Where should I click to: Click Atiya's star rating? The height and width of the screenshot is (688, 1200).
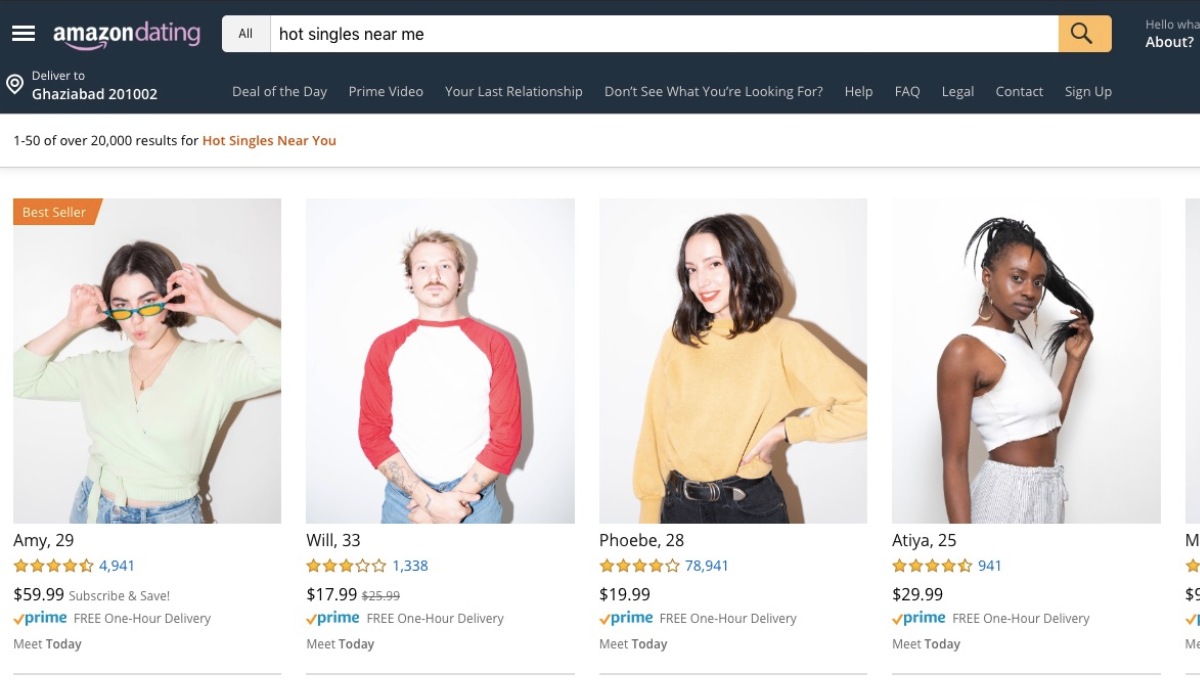(x=932, y=566)
